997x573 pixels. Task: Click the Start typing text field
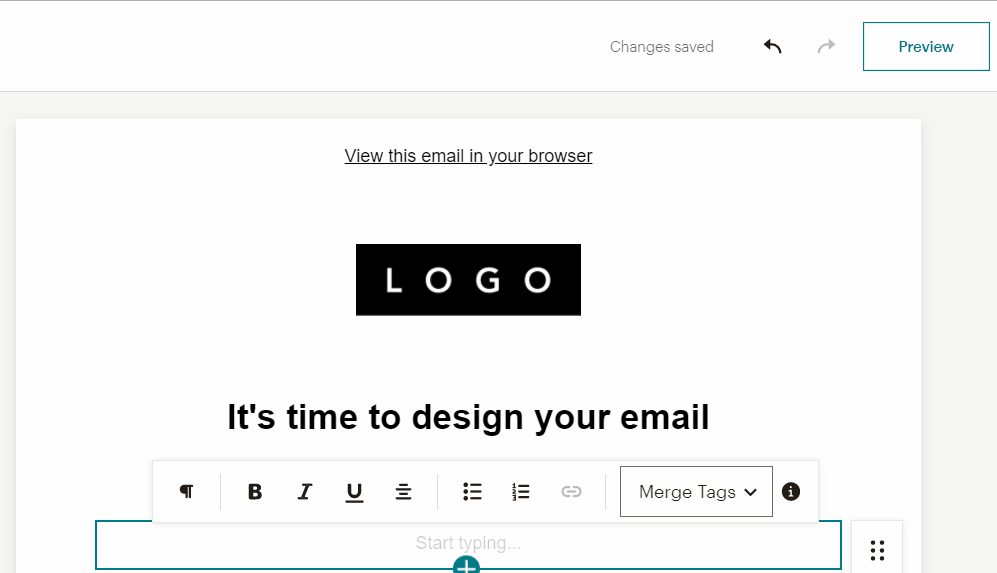(468, 545)
